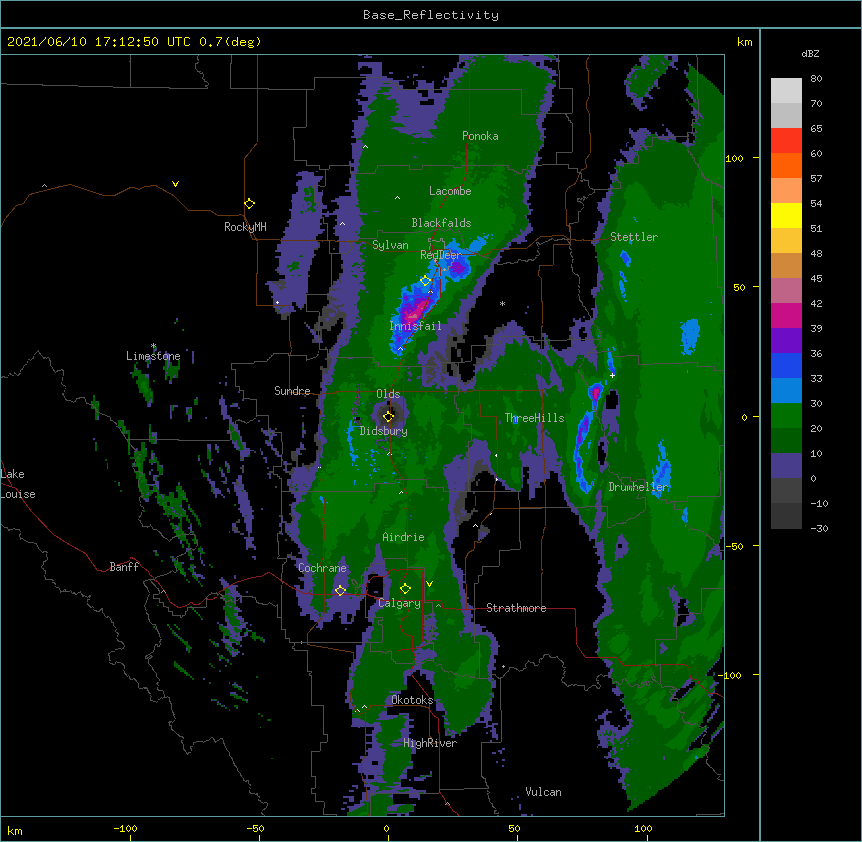The image size is (862, 842).
Task: Pick the slate-purple 0-10 dBZ swatch
Action: tap(786, 466)
